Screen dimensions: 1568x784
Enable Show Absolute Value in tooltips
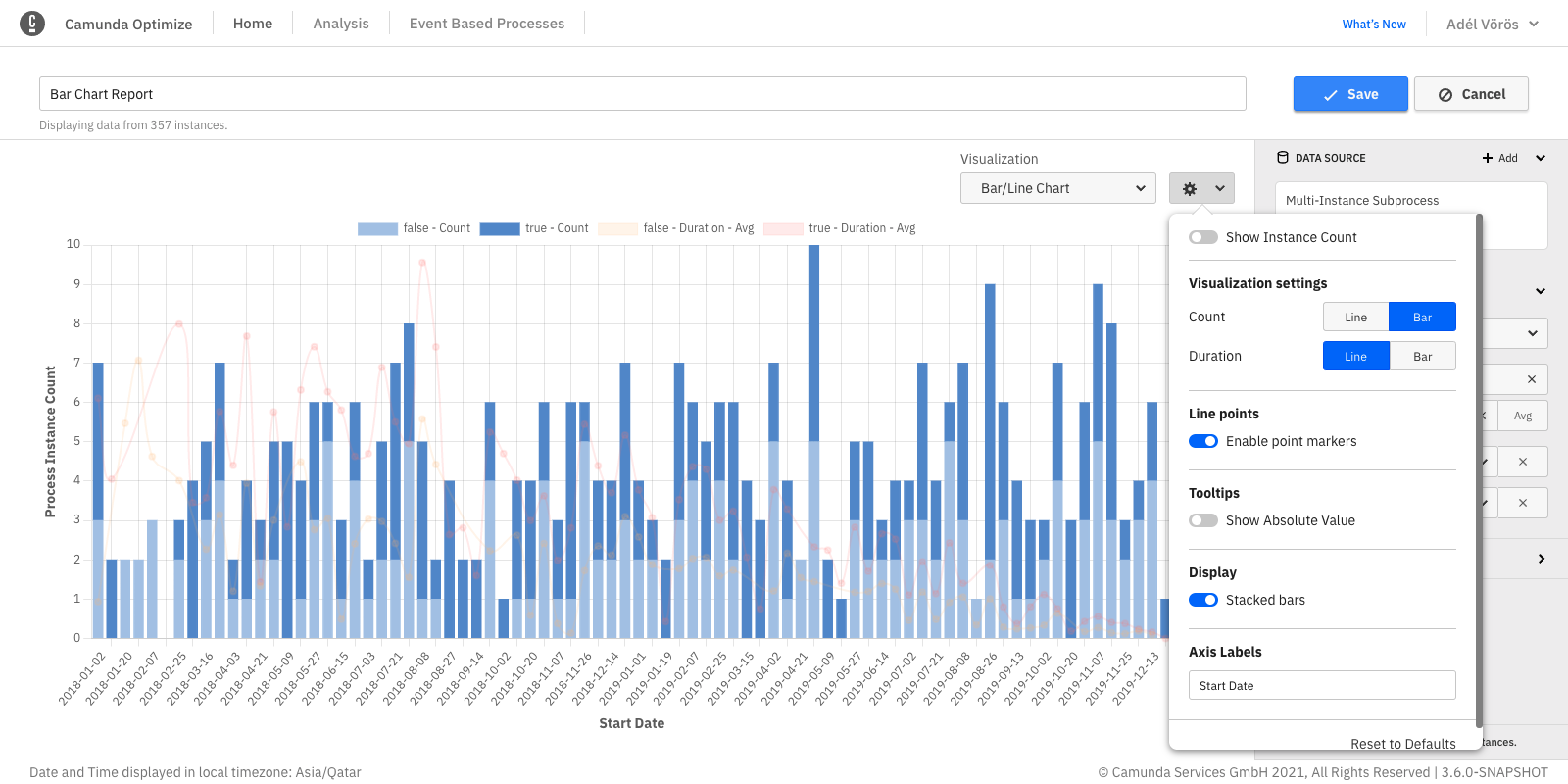pos(1202,520)
